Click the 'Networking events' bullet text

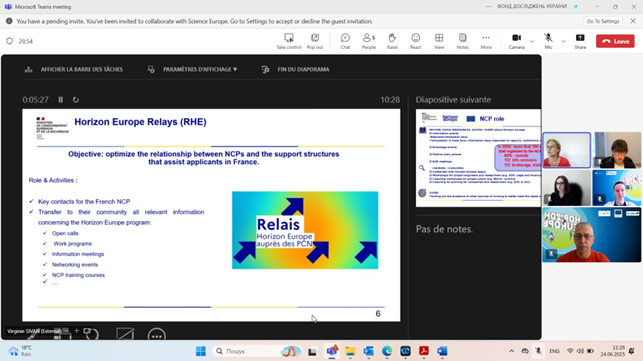pyautogui.click(x=75, y=265)
